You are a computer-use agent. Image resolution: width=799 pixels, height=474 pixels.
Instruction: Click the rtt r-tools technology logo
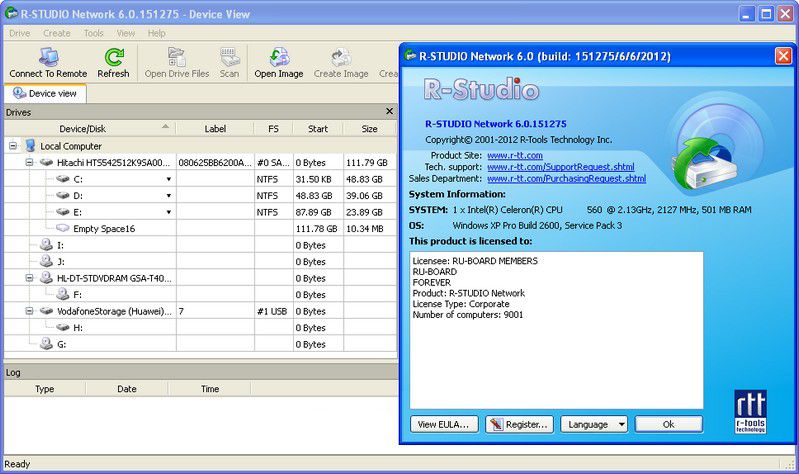751,411
